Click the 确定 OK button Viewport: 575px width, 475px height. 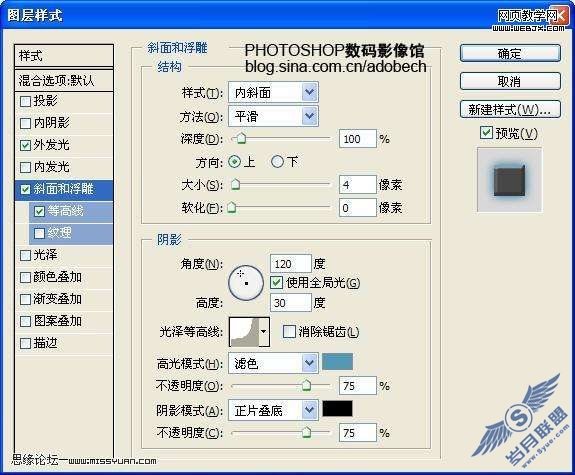point(510,54)
